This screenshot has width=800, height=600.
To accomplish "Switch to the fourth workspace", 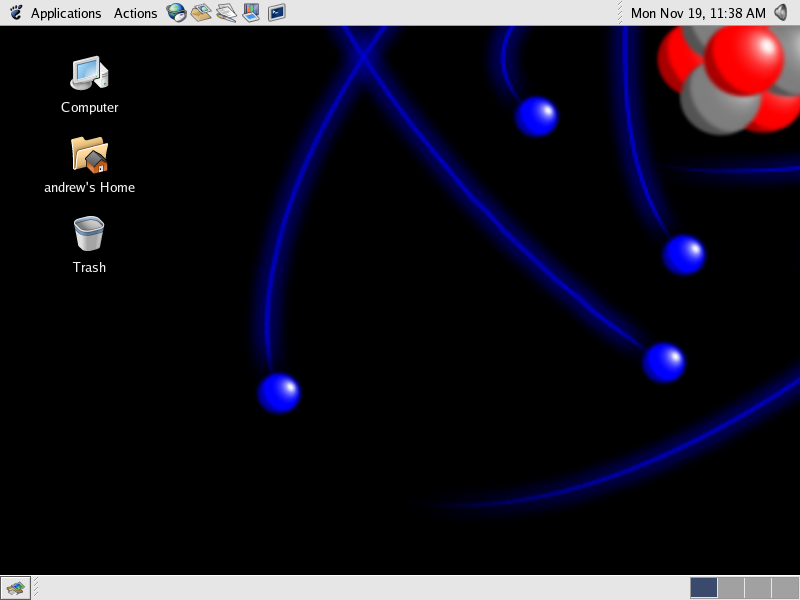I will (x=785, y=588).
